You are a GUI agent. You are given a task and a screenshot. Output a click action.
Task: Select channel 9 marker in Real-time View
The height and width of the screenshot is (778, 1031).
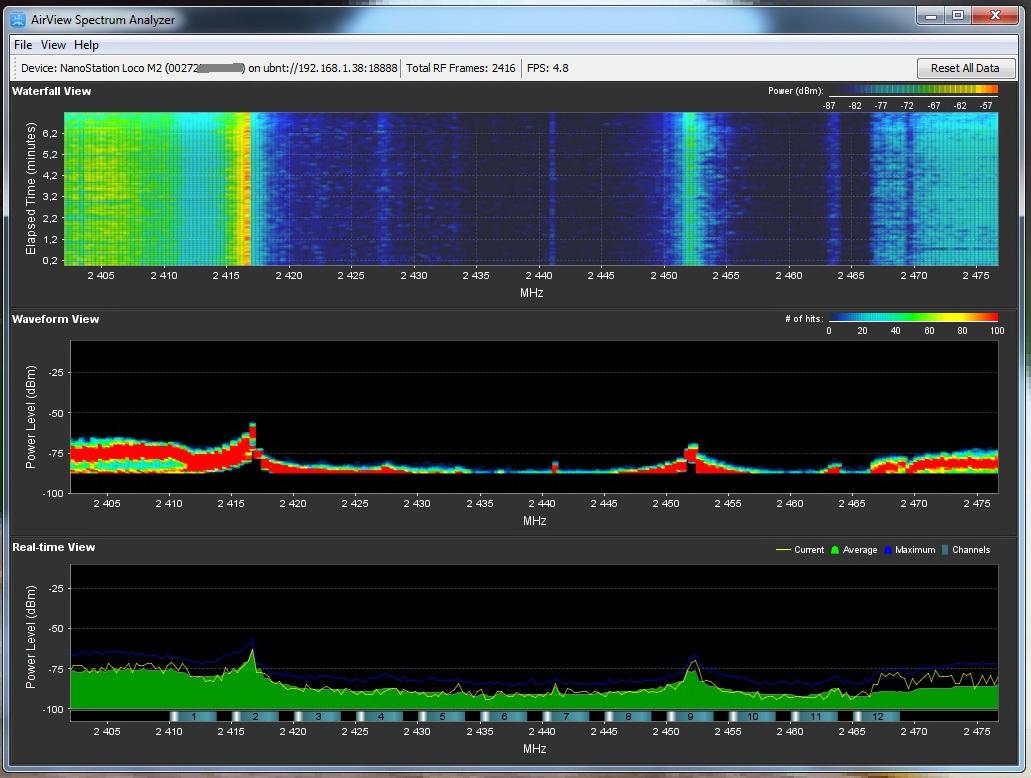(691, 717)
